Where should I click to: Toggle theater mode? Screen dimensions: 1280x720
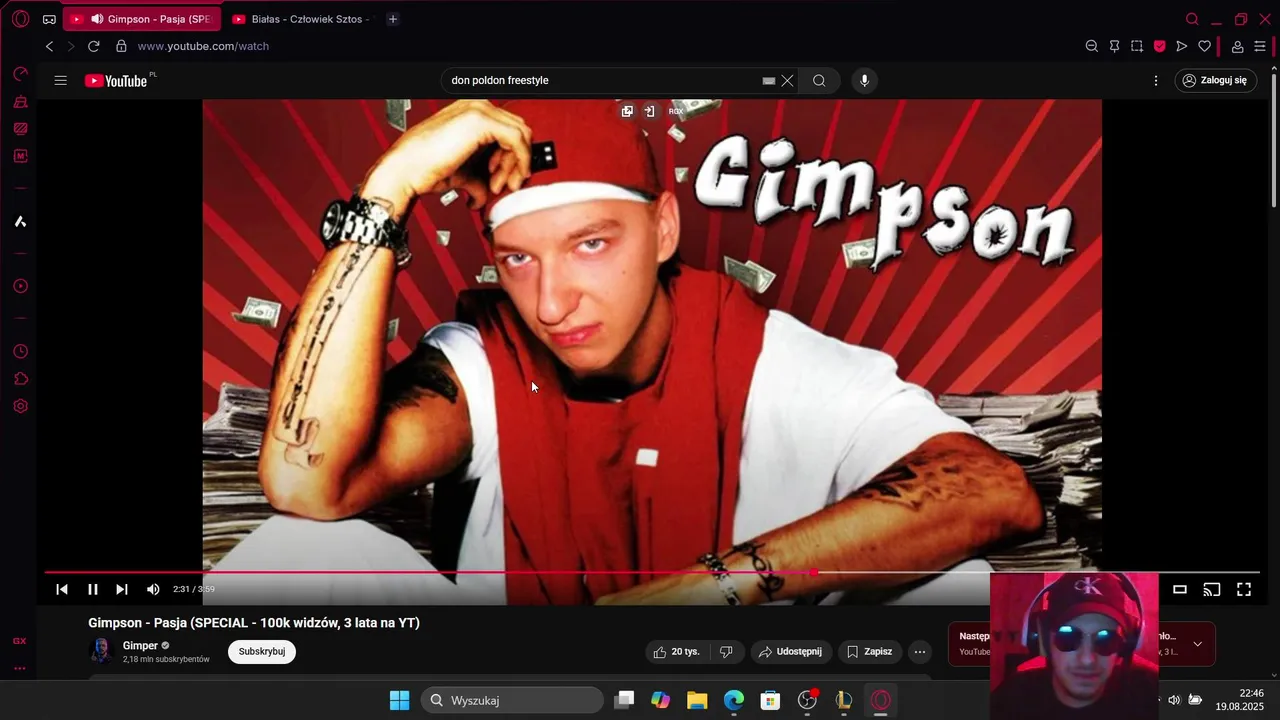1180,590
